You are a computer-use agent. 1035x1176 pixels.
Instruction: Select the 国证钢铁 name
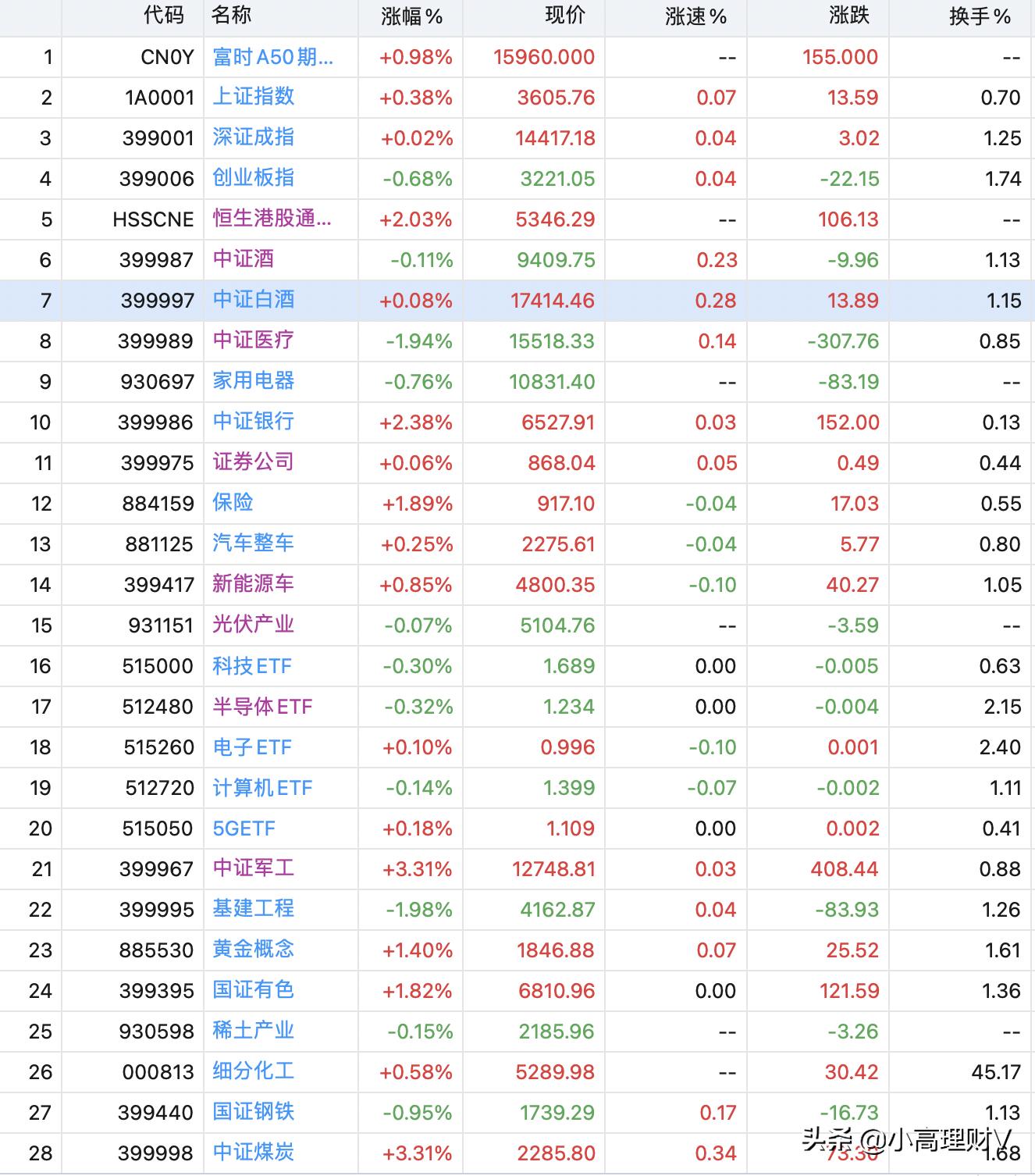tap(254, 1112)
